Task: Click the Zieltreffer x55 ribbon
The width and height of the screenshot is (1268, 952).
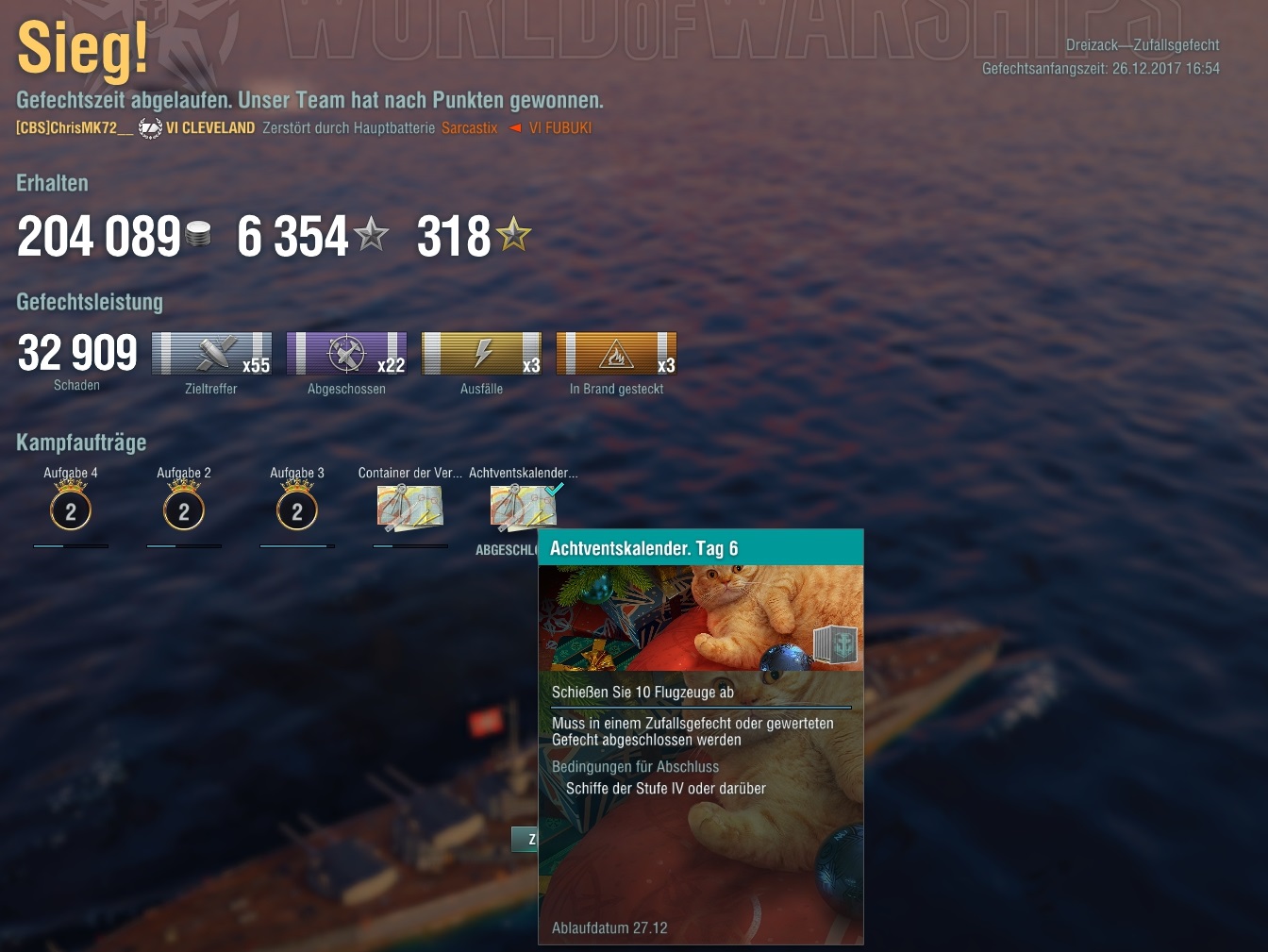Action: tap(211, 353)
